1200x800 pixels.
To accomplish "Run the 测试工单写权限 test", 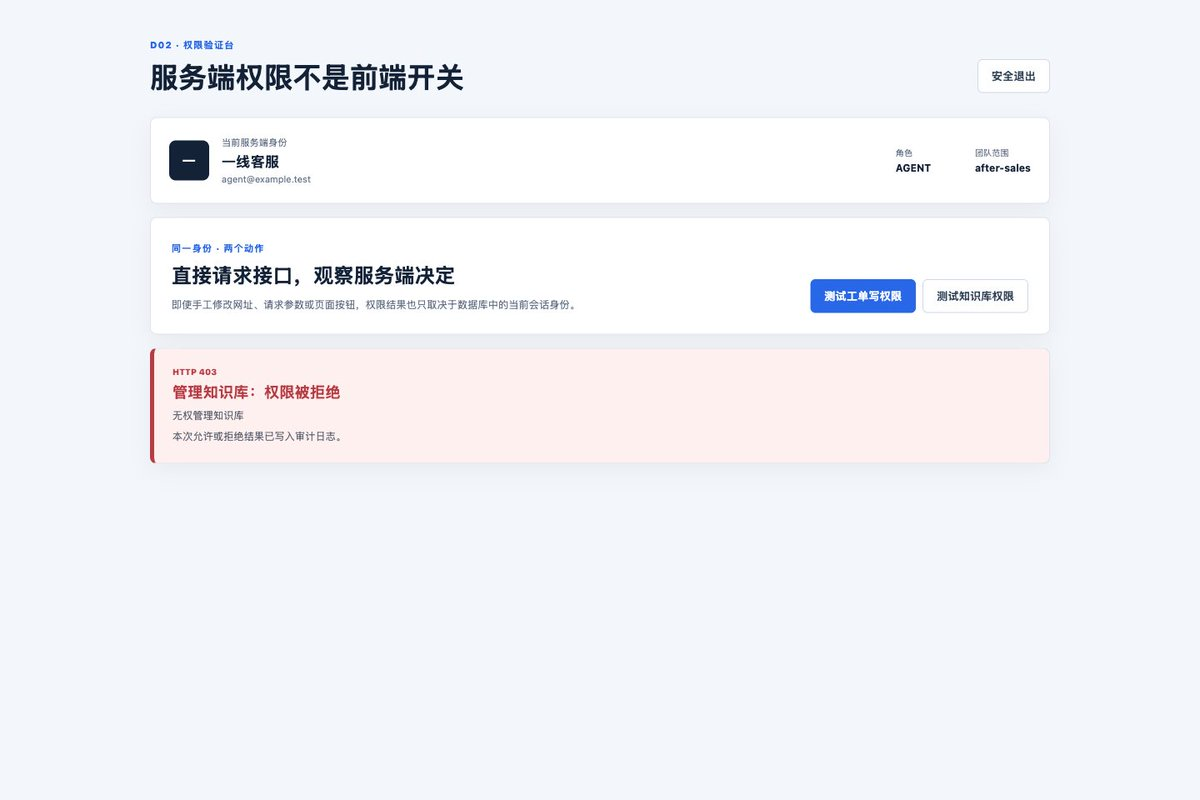I will [863, 296].
